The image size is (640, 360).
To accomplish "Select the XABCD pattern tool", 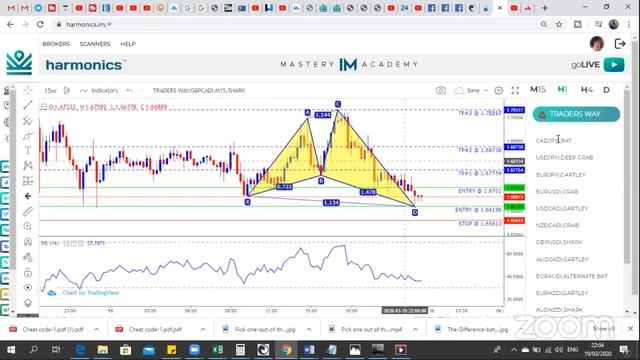I will (28, 166).
